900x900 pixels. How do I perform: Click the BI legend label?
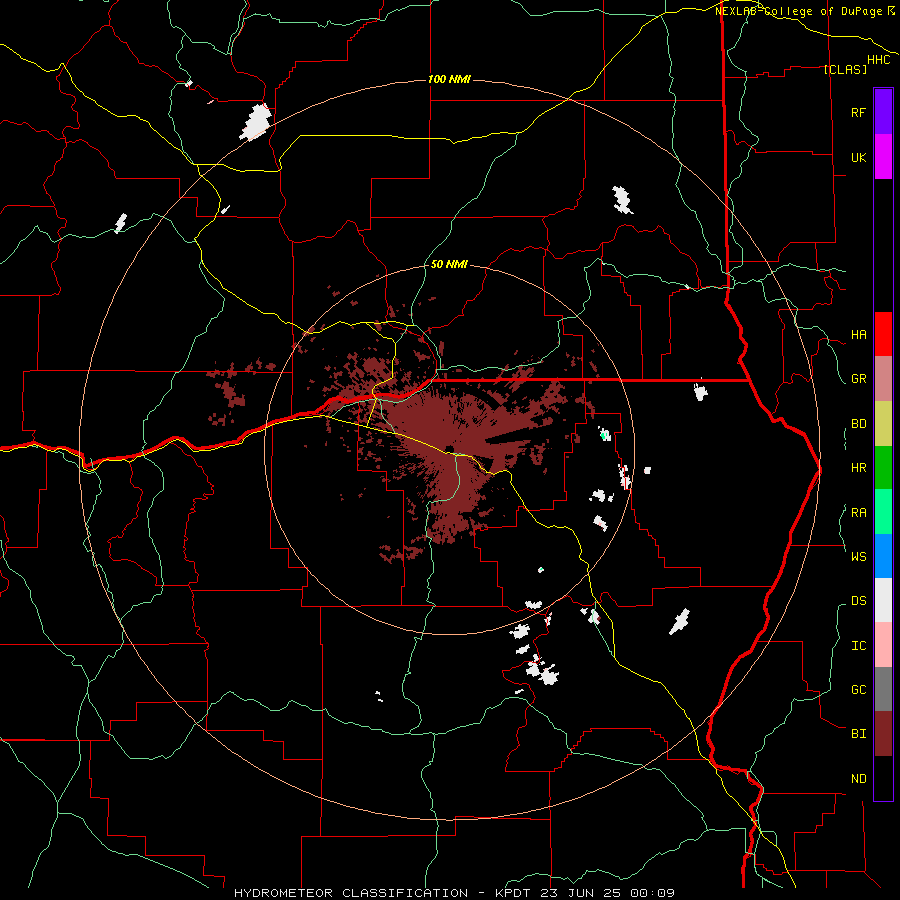(858, 734)
